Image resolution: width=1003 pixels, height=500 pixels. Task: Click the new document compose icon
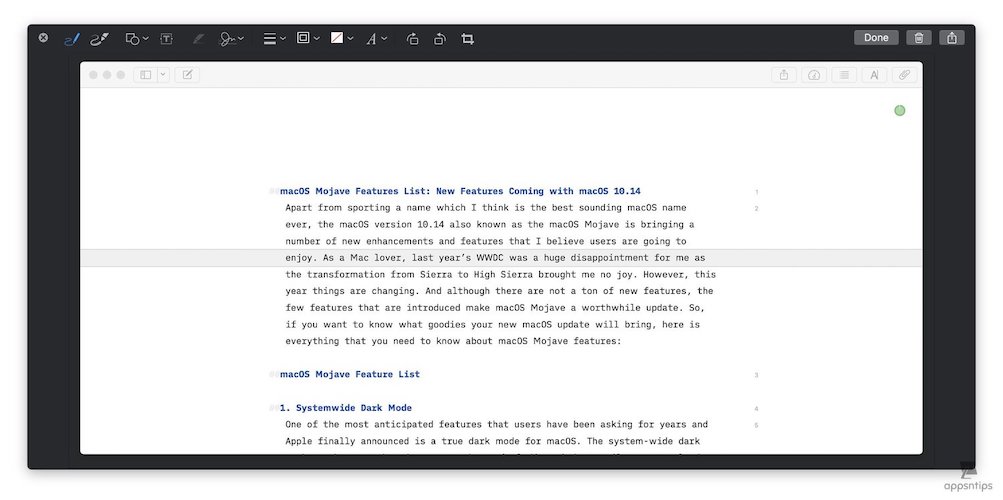click(187, 75)
